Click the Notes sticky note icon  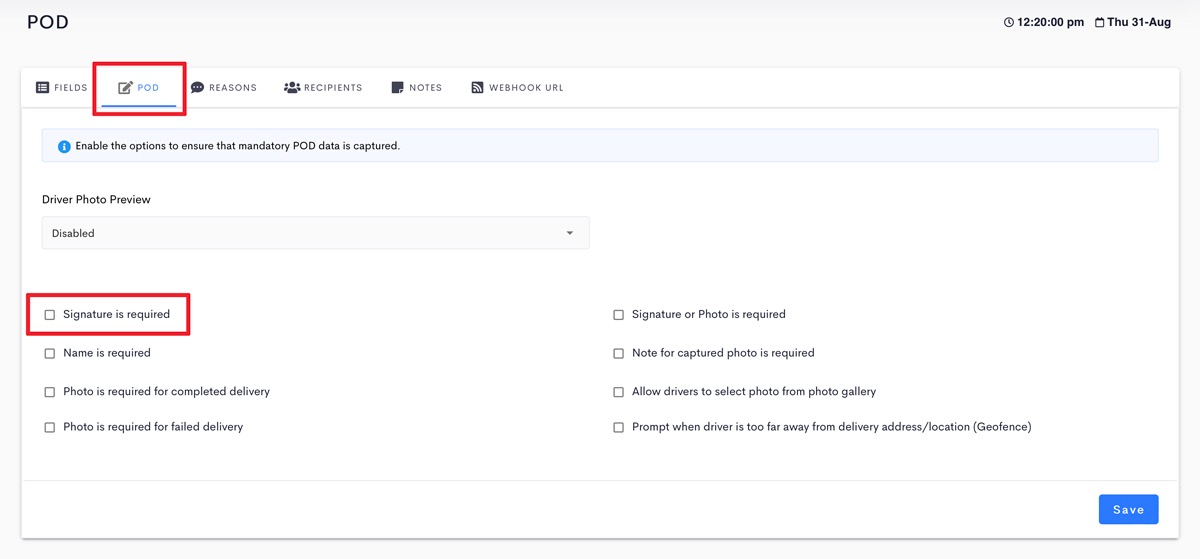point(398,88)
